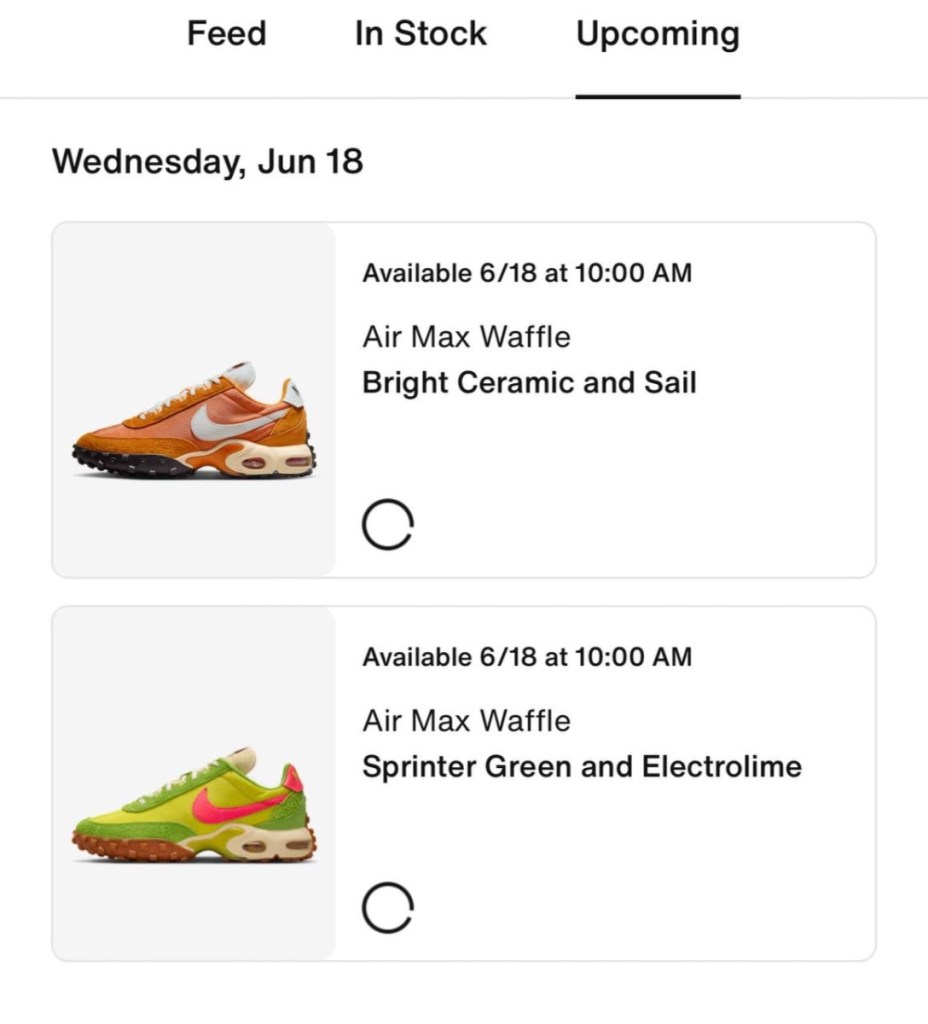The height and width of the screenshot is (1024, 928).
Task: Click availability time on Bright Ceramic card
Action: [526, 273]
